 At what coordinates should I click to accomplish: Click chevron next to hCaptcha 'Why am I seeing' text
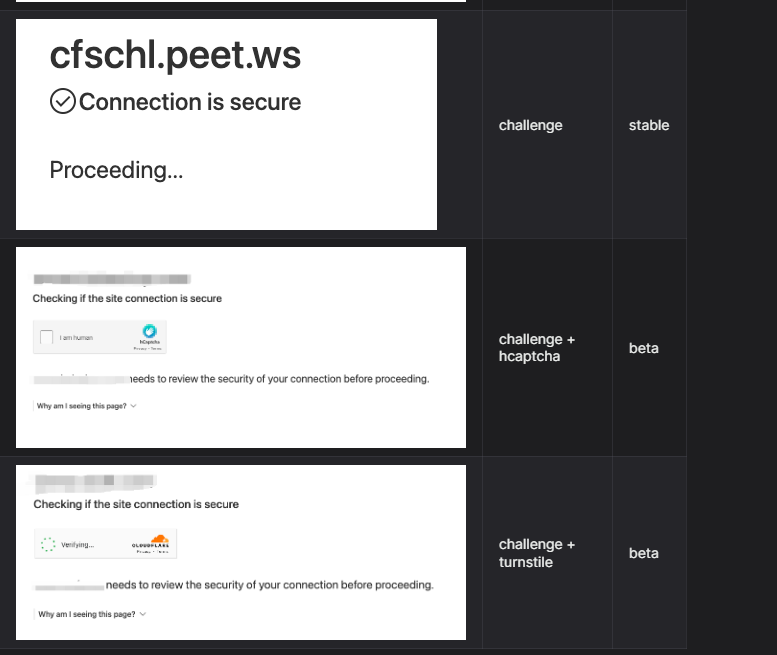coord(133,406)
